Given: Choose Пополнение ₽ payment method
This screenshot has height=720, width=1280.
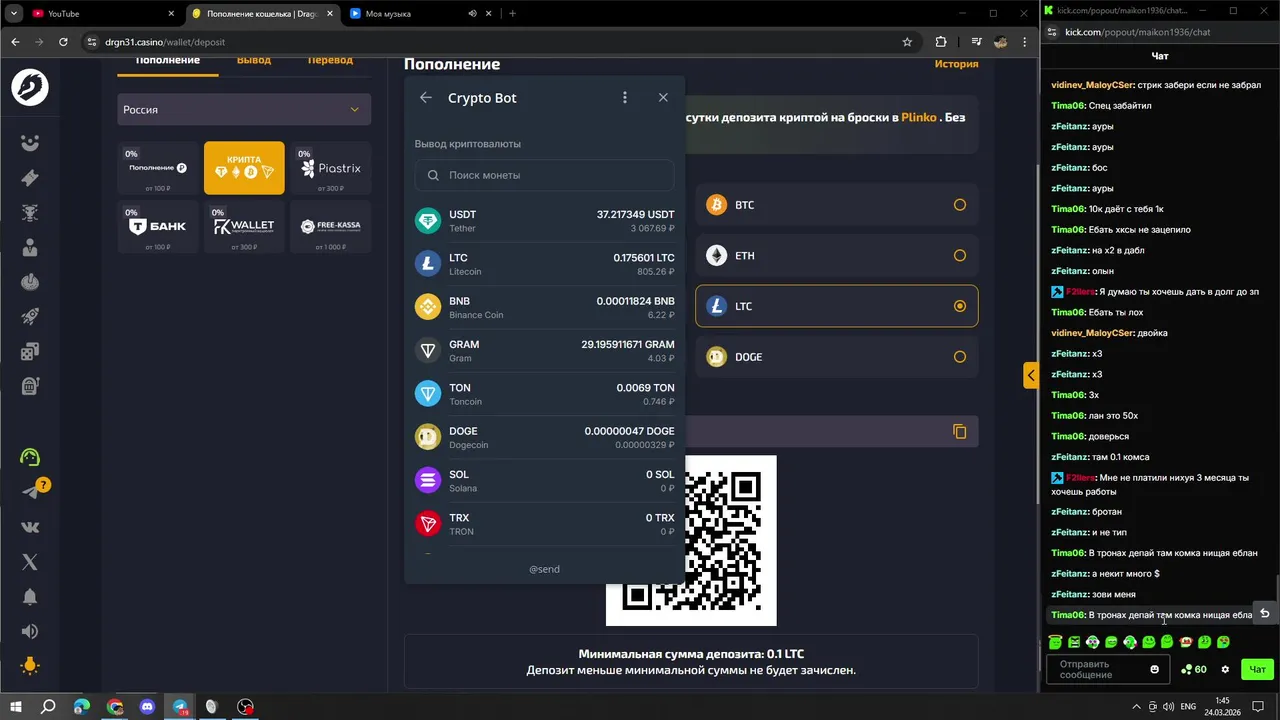Looking at the screenshot, I should (158, 168).
